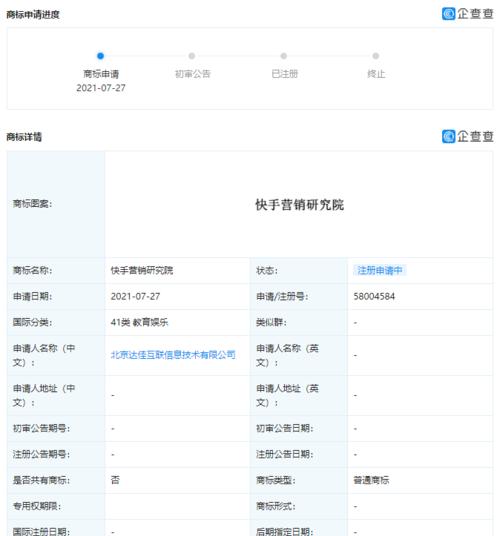Viewport: 500px width, 536px height.
Task: Click the 企查查 logo icon beside 商标详情
Action: click(448, 136)
